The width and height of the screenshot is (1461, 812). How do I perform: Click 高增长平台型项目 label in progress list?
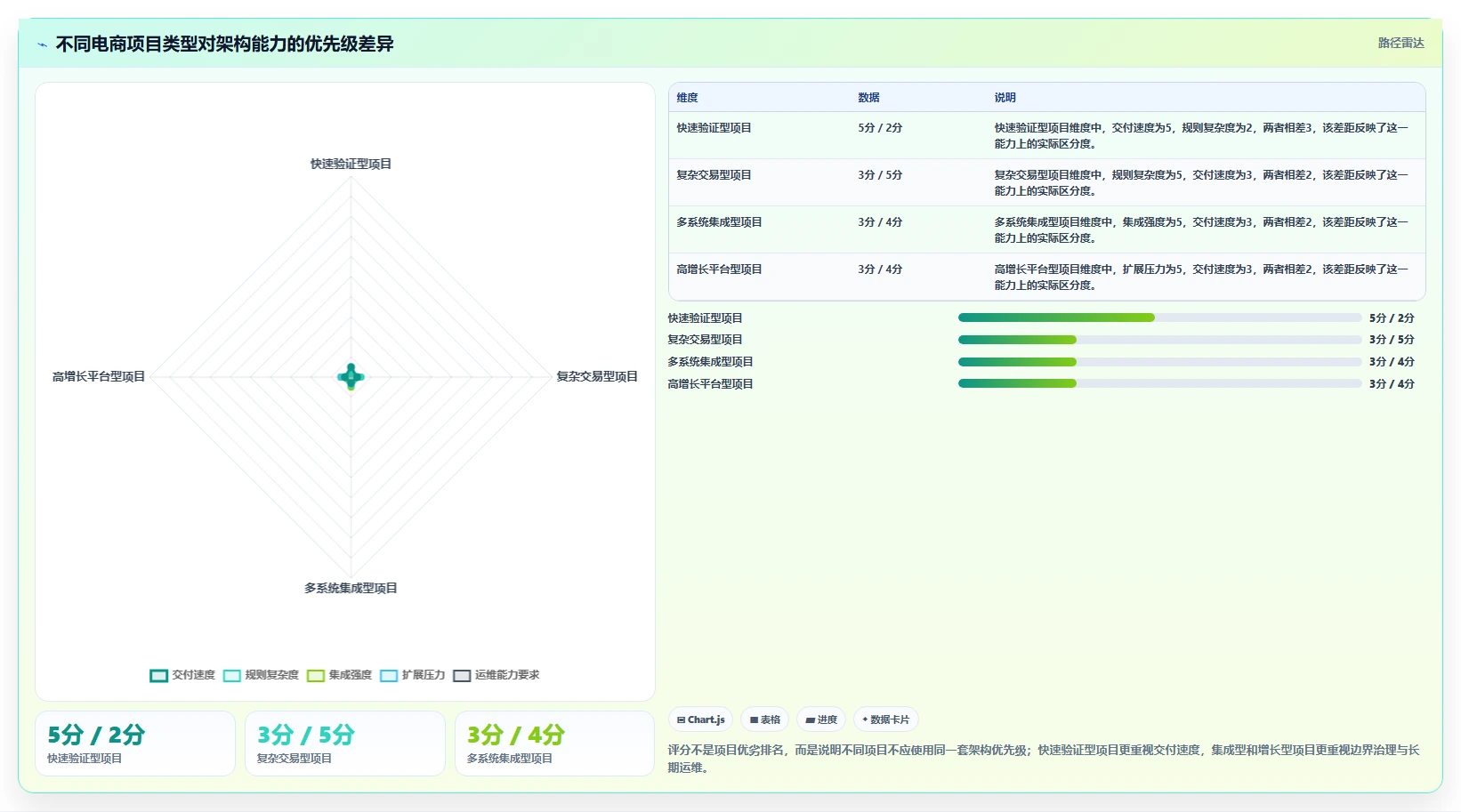click(710, 384)
